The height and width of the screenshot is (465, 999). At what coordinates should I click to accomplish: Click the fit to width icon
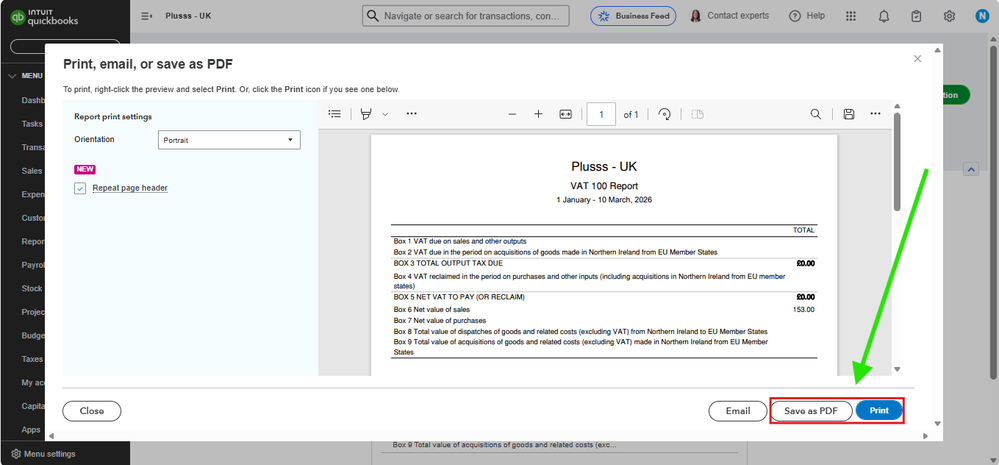[566, 114]
